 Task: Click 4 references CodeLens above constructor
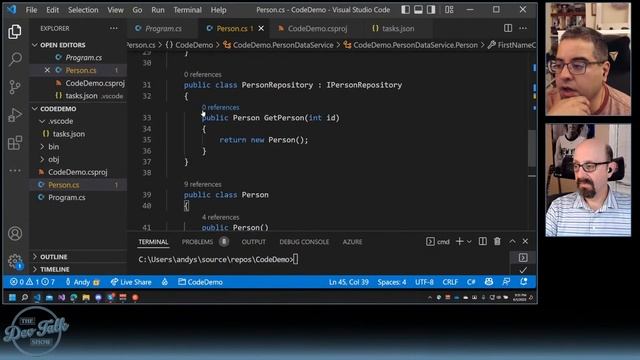[x=220, y=218]
